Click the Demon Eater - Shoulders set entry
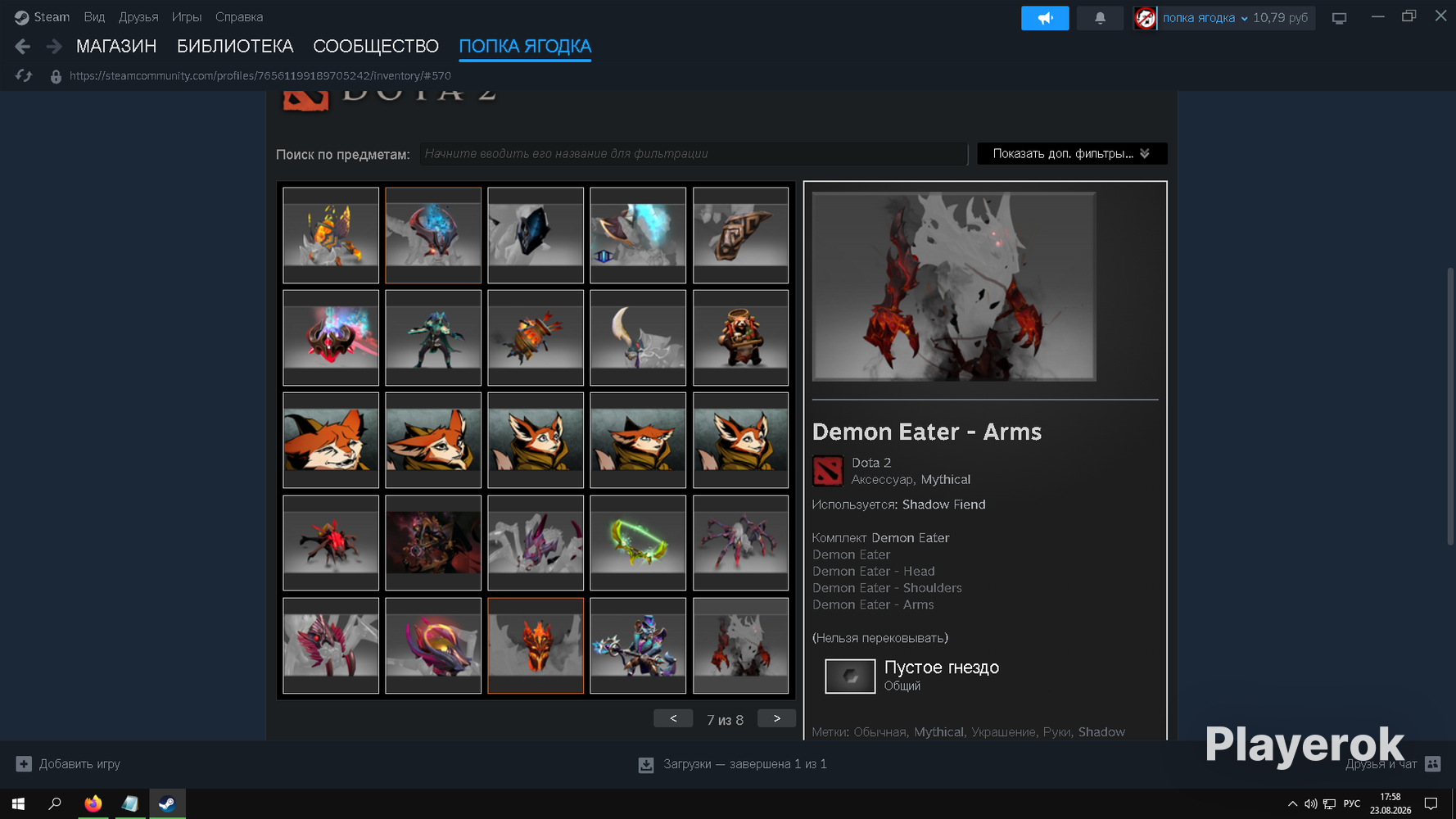Viewport: 1456px width, 819px height. pyautogui.click(x=887, y=588)
